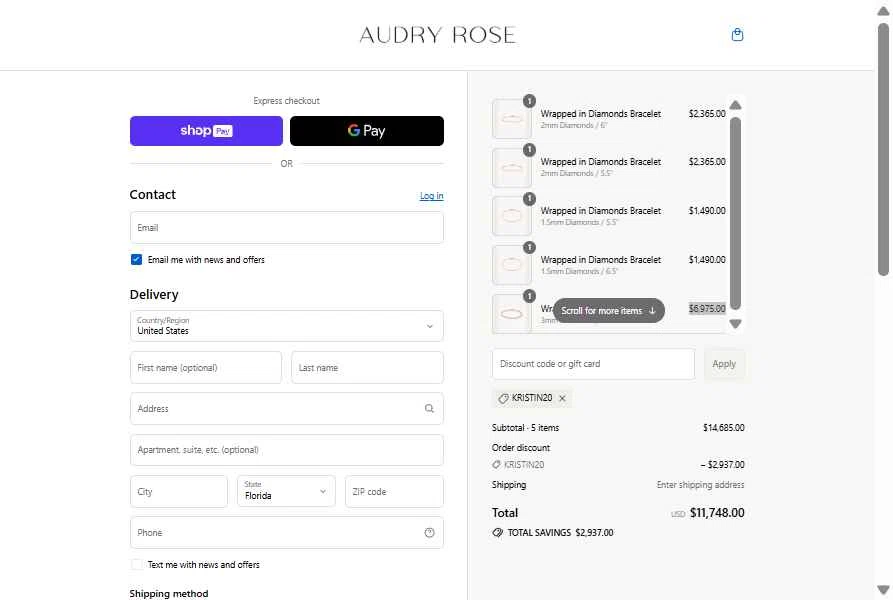Click thumbnail of the $6,975.00 bracelet
The height and width of the screenshot is (600, 893).
click(511, 314)
